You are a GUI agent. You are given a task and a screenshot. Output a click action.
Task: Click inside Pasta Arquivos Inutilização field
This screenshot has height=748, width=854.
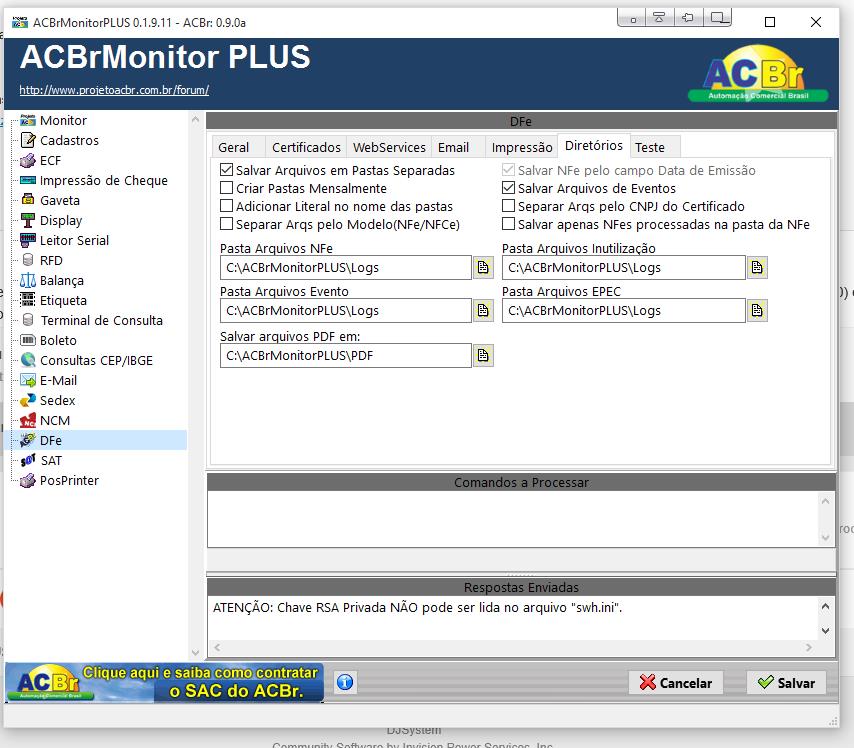624,267
